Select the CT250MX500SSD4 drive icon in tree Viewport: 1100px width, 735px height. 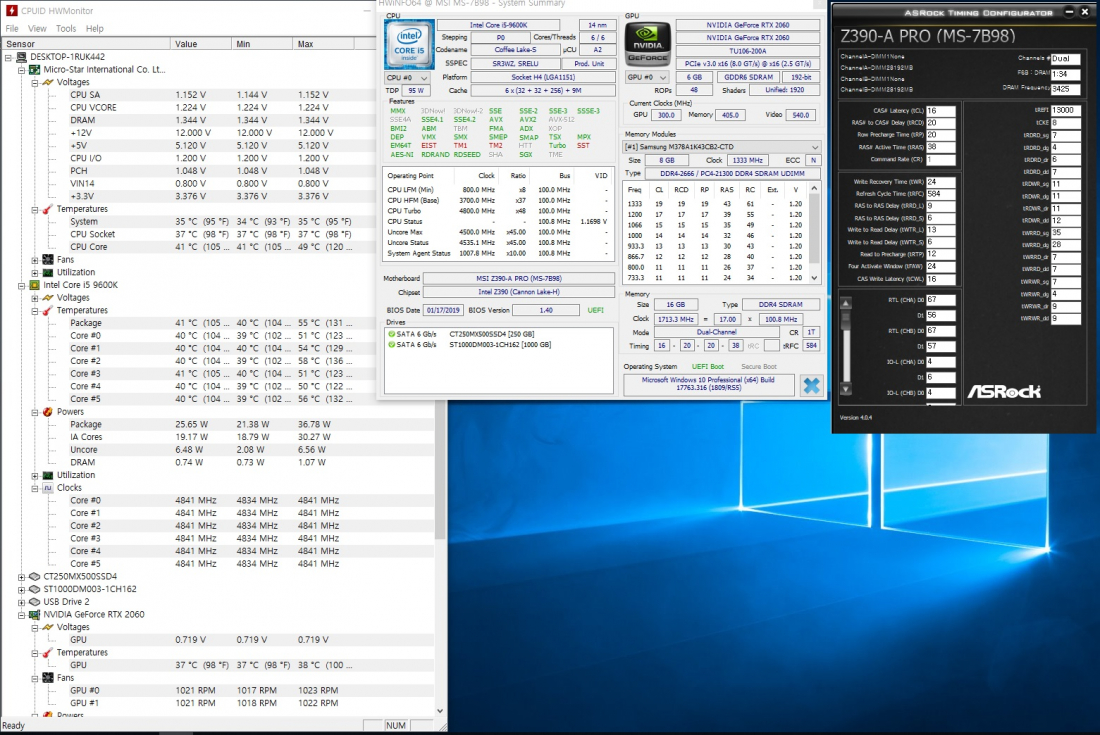pyautogui.click(x=34, y=576)
